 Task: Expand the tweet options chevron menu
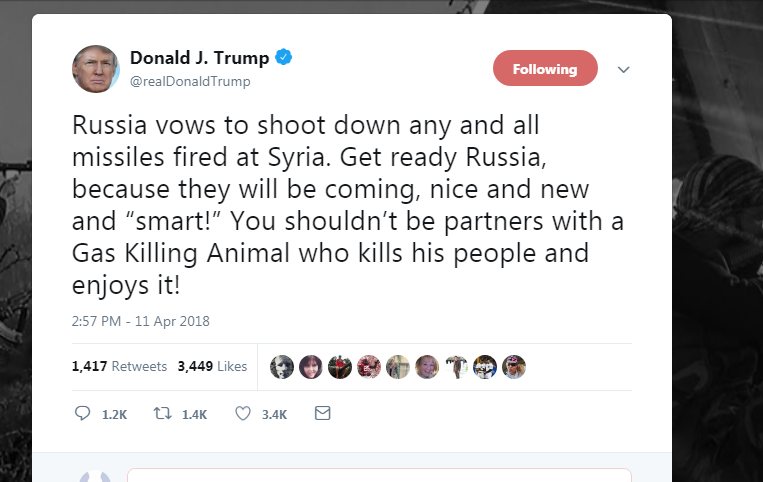tap(624, 70)
